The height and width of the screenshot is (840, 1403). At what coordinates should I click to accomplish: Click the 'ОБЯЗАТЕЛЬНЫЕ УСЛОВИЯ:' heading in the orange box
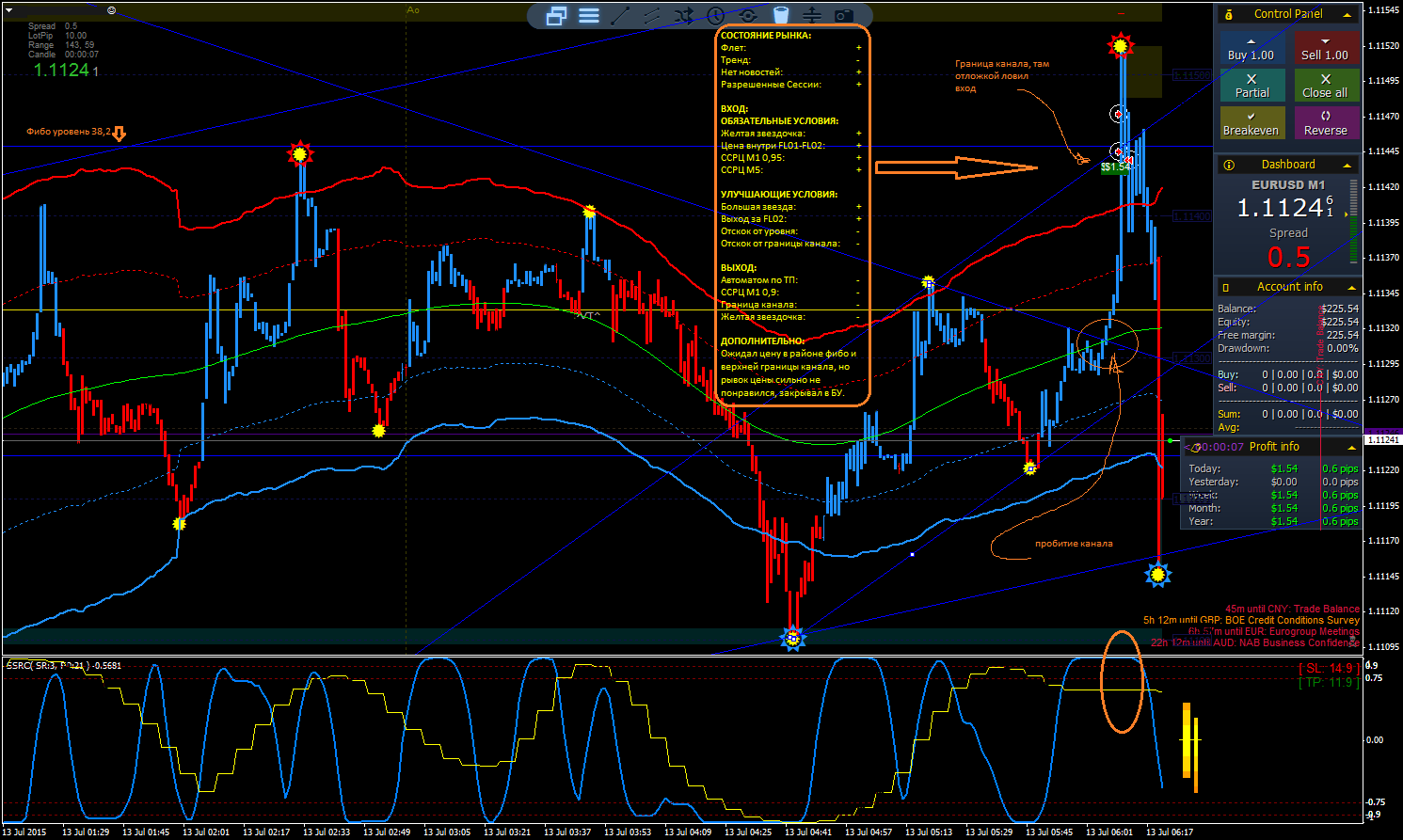coord(779,121)
